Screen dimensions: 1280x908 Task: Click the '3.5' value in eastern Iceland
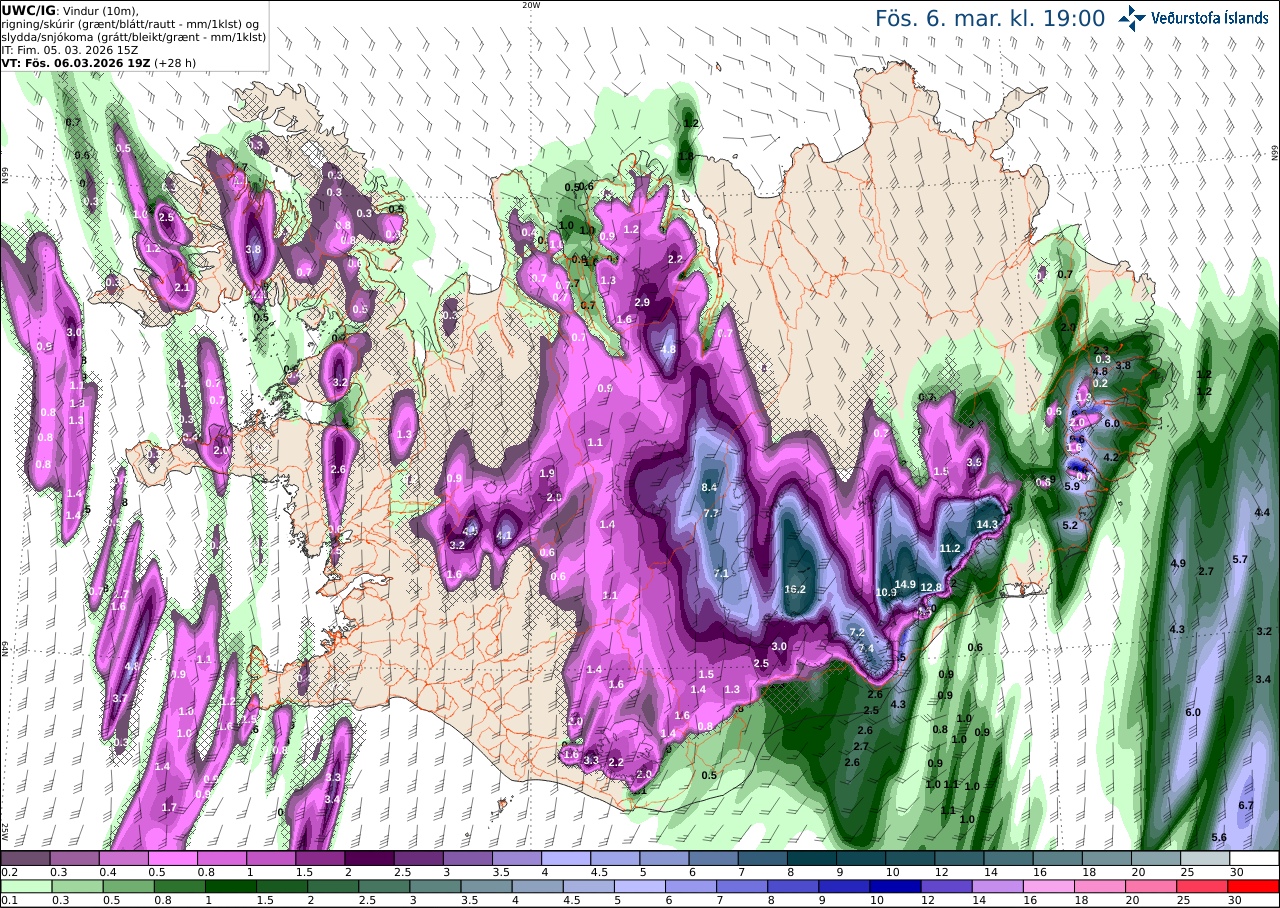pos(975,462)
